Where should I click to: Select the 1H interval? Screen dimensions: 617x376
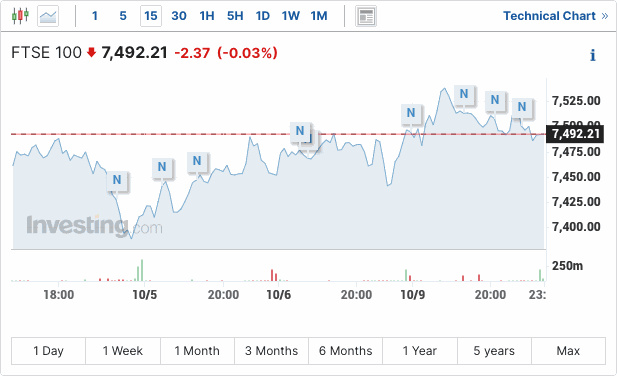point(207,16)
